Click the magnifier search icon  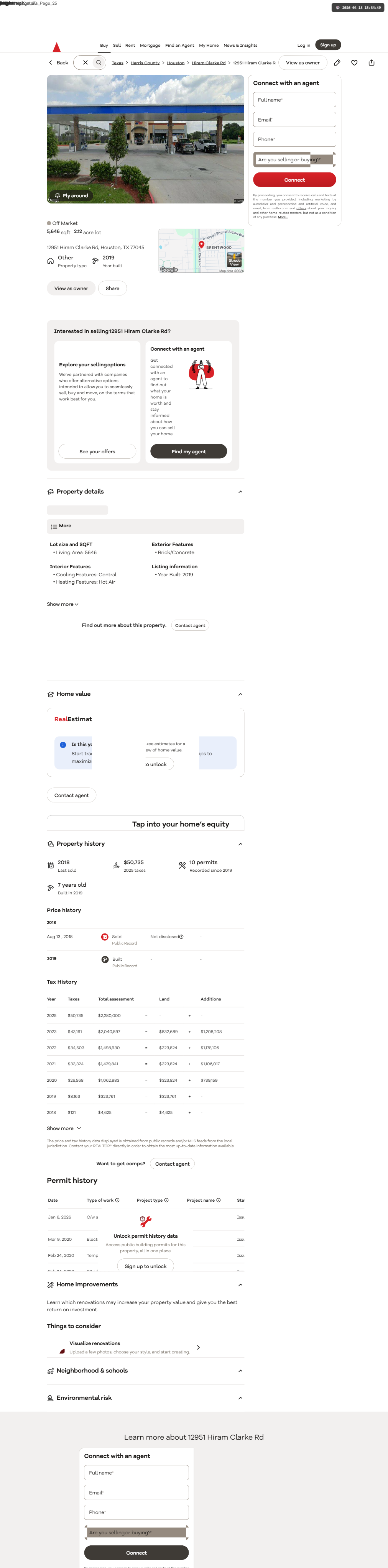[99, 63]
